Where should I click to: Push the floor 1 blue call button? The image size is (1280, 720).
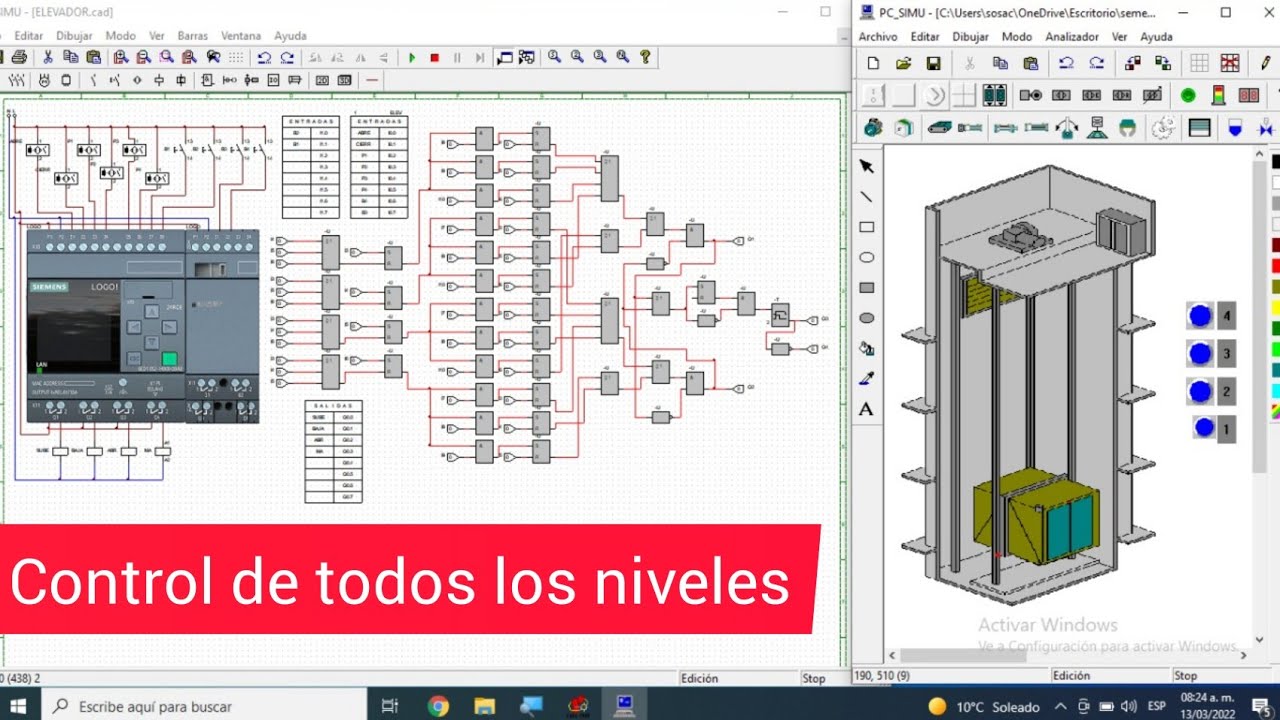tap(1204, 428)
